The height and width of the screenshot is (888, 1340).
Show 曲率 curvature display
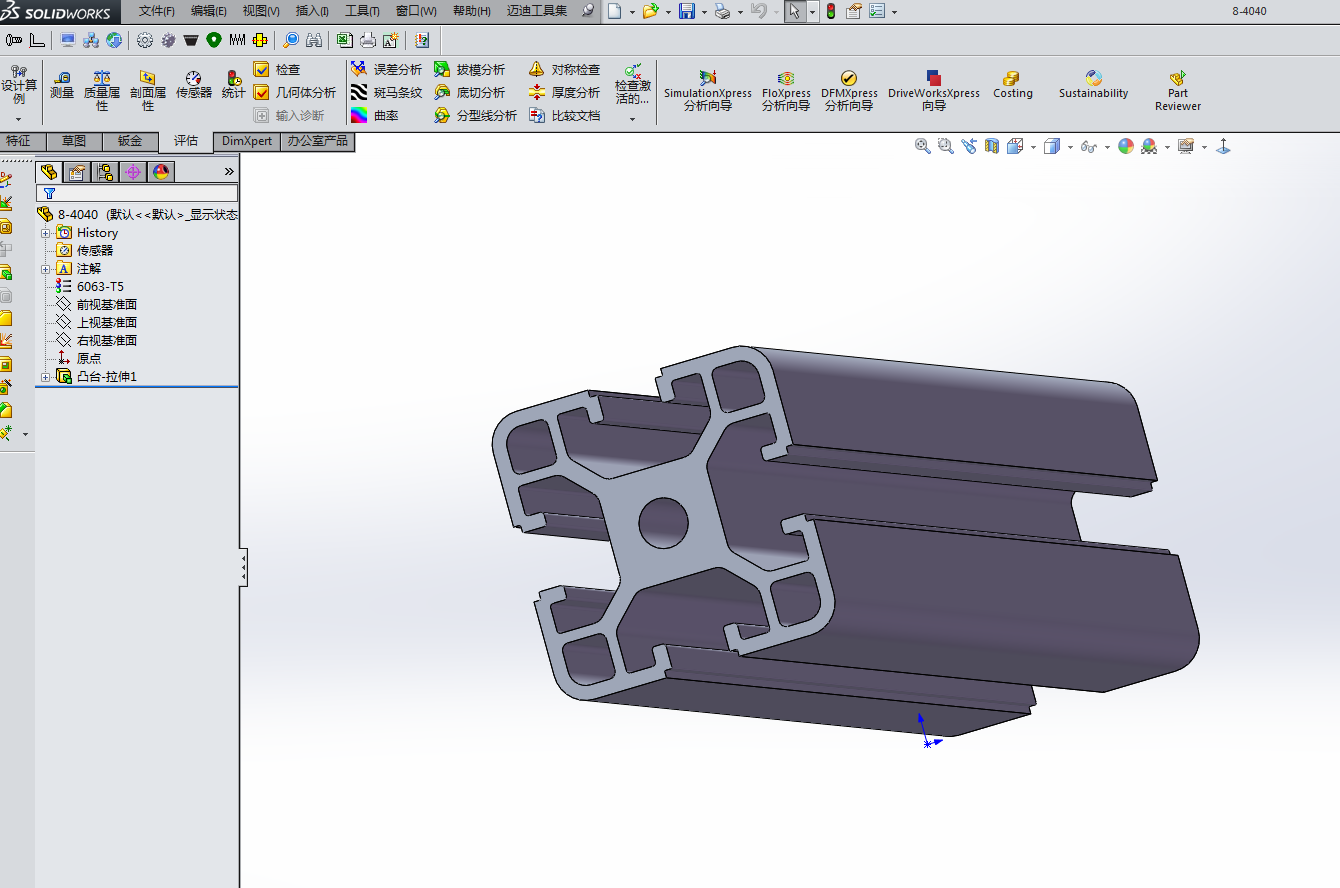coord(375,115)
